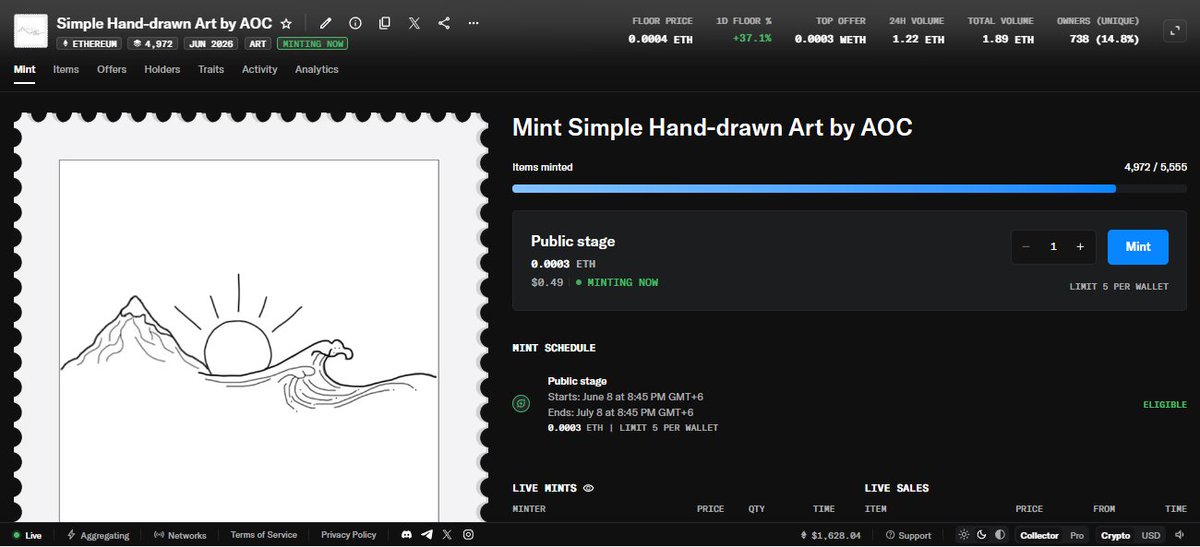Click the Public stage schedule circle icon
The height and width of the screenshot is (547, 1200).
tap(521, 405)
